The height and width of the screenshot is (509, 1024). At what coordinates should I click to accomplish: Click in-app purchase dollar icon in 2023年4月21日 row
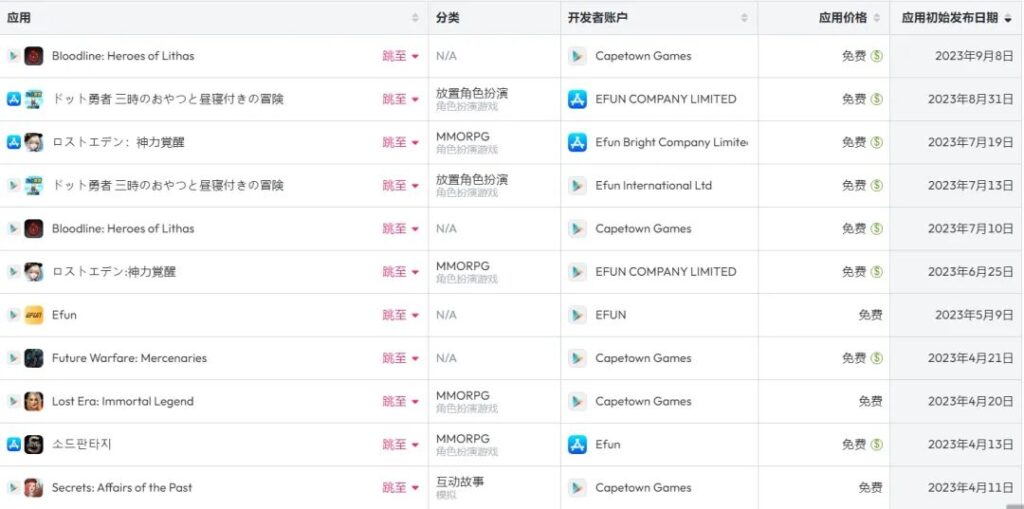pos(876,358)
